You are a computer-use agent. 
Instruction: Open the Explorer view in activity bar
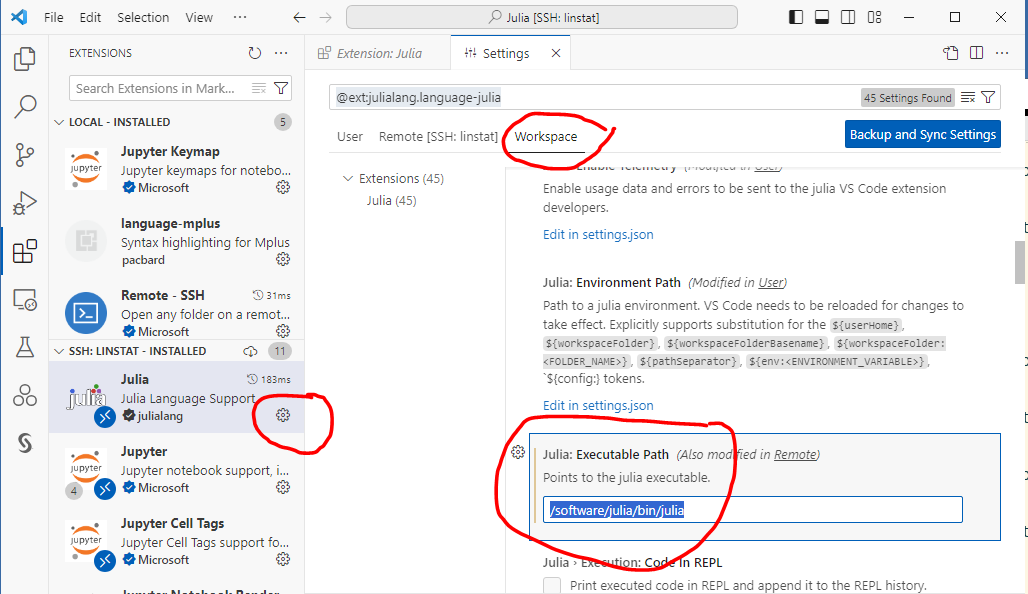(25, 58)
